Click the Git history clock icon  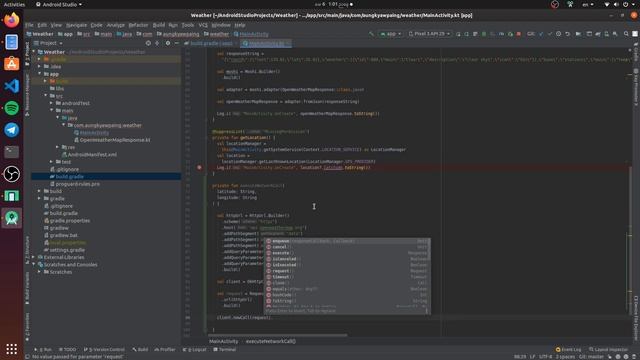[x=558, y=34]
